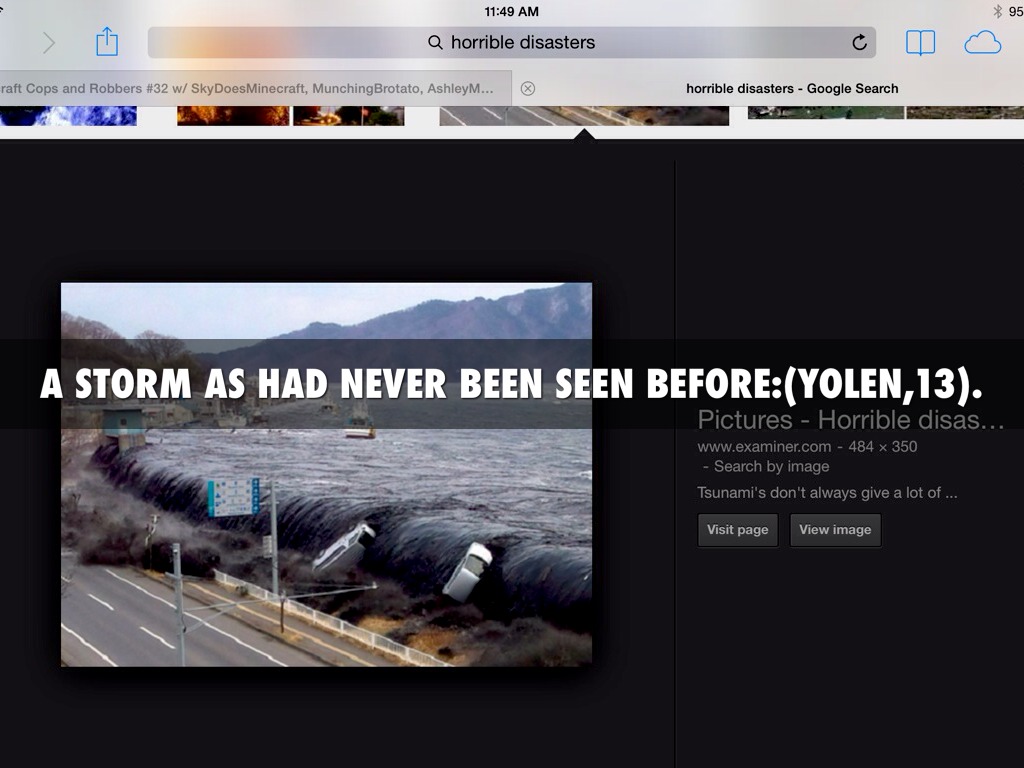This screenshot has height=768, width=1024.
Task: Select the blue thumbnail at far left
Action: [x=68, y=115]
